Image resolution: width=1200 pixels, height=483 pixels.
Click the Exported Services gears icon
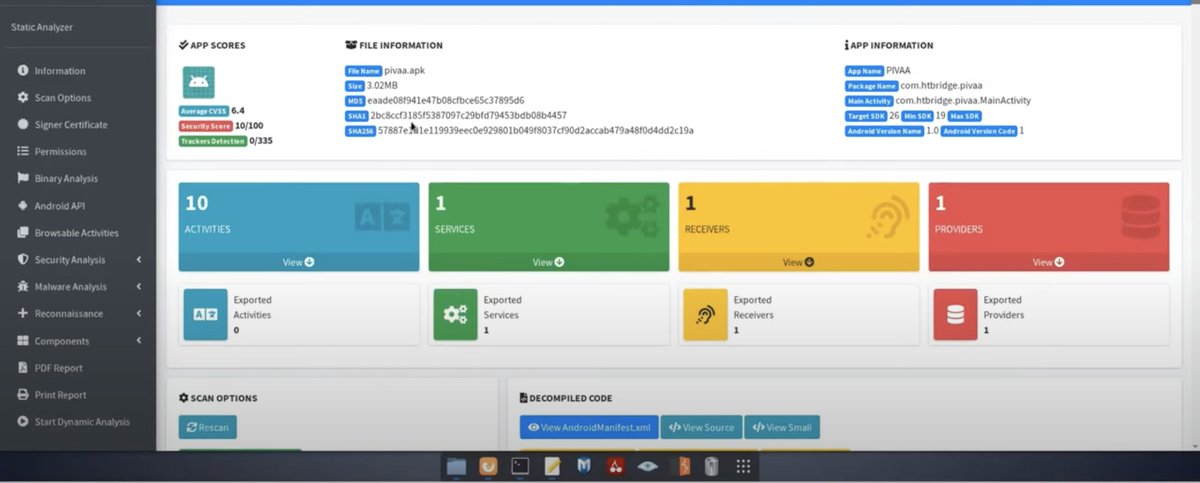pos(455,314)
